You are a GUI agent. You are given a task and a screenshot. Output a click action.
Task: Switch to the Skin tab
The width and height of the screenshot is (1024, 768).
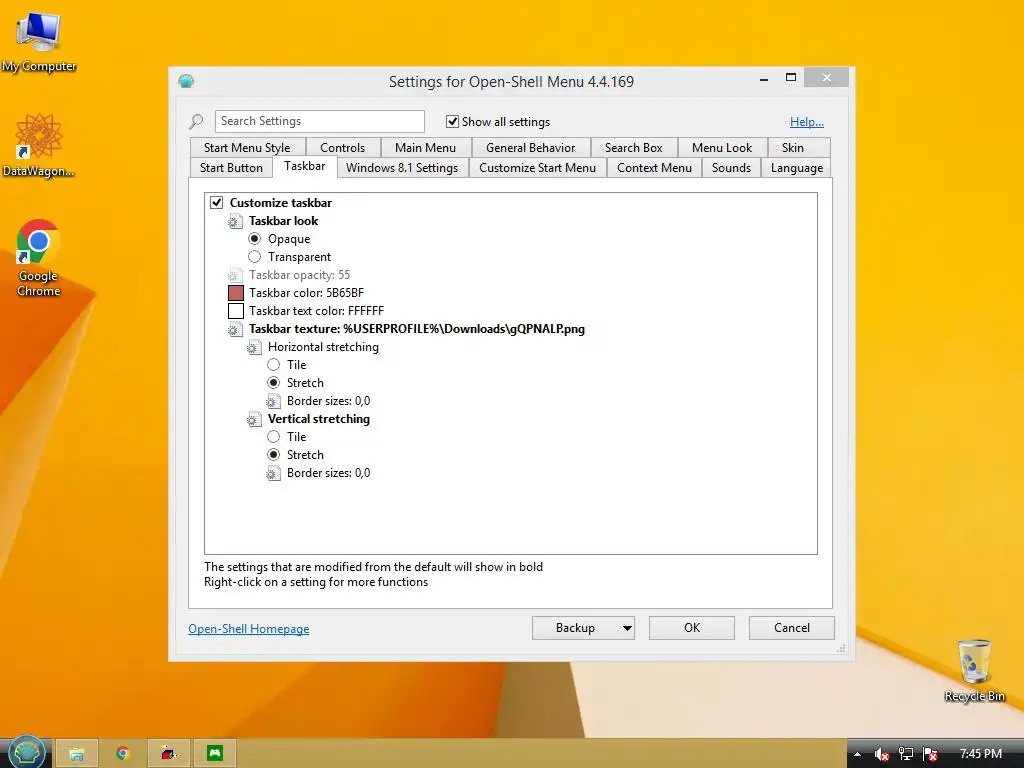pos(793,148)
